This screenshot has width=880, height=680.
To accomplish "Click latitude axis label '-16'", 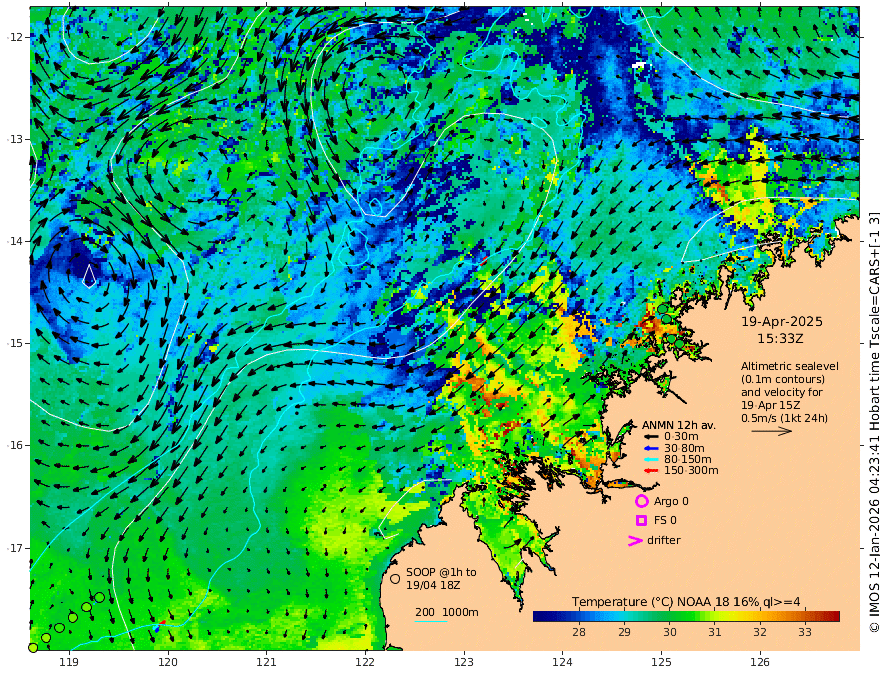I will tap(14, 445).
